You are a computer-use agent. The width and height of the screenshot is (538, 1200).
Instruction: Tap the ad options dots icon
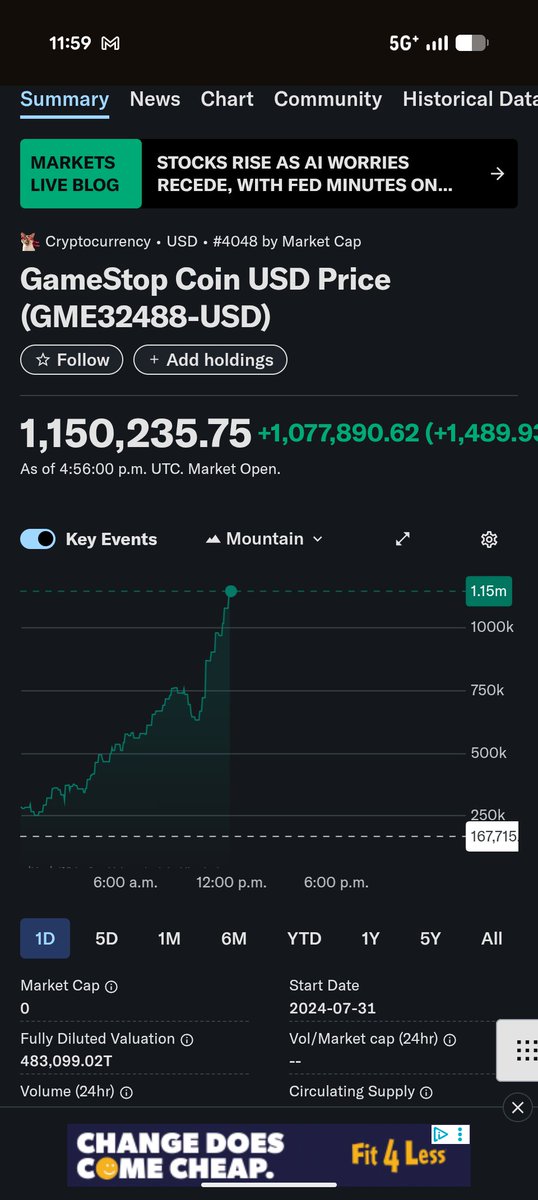pyautogui.click(x=460, y=1134)
